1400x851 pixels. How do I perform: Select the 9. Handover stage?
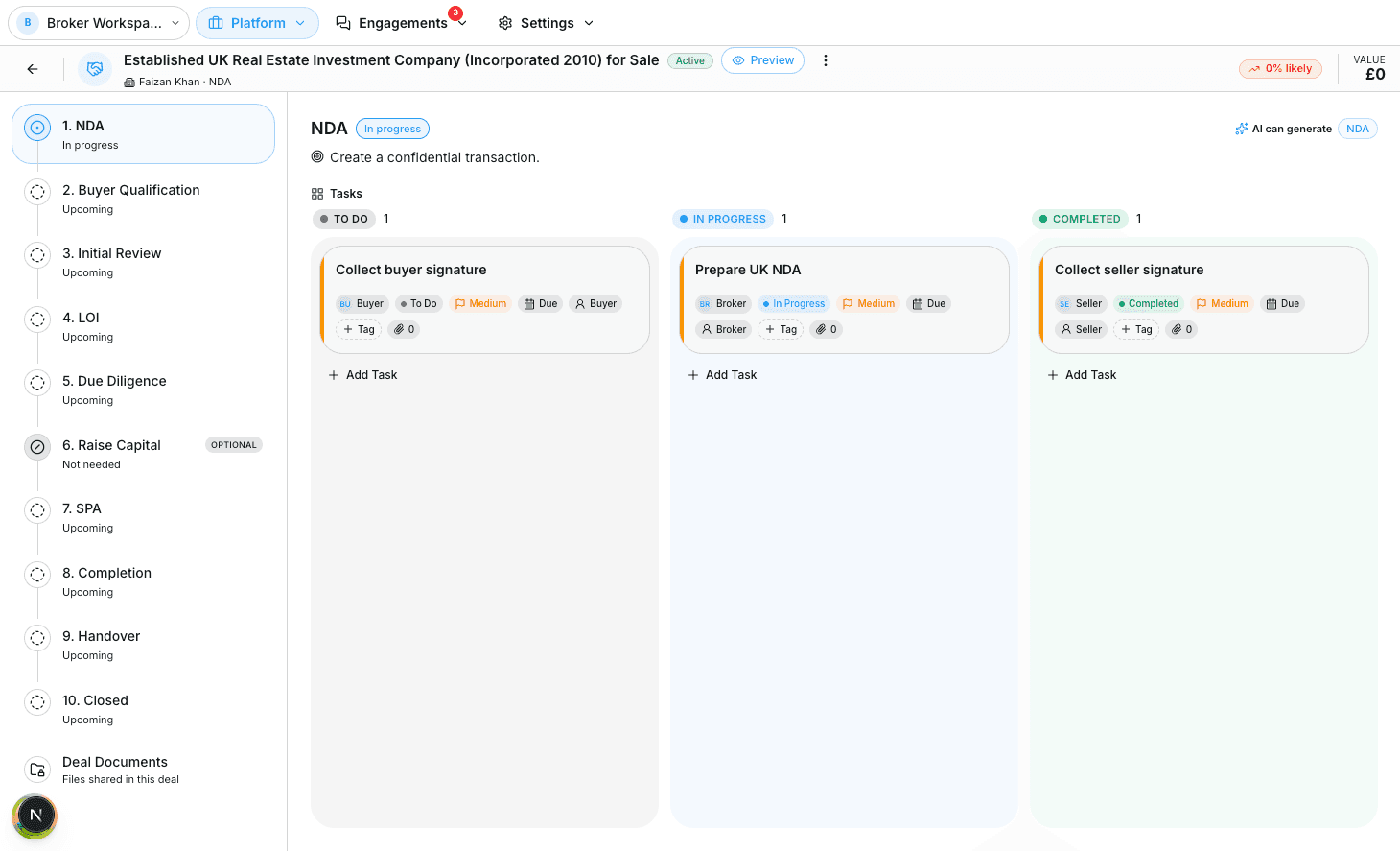point(143,645)
